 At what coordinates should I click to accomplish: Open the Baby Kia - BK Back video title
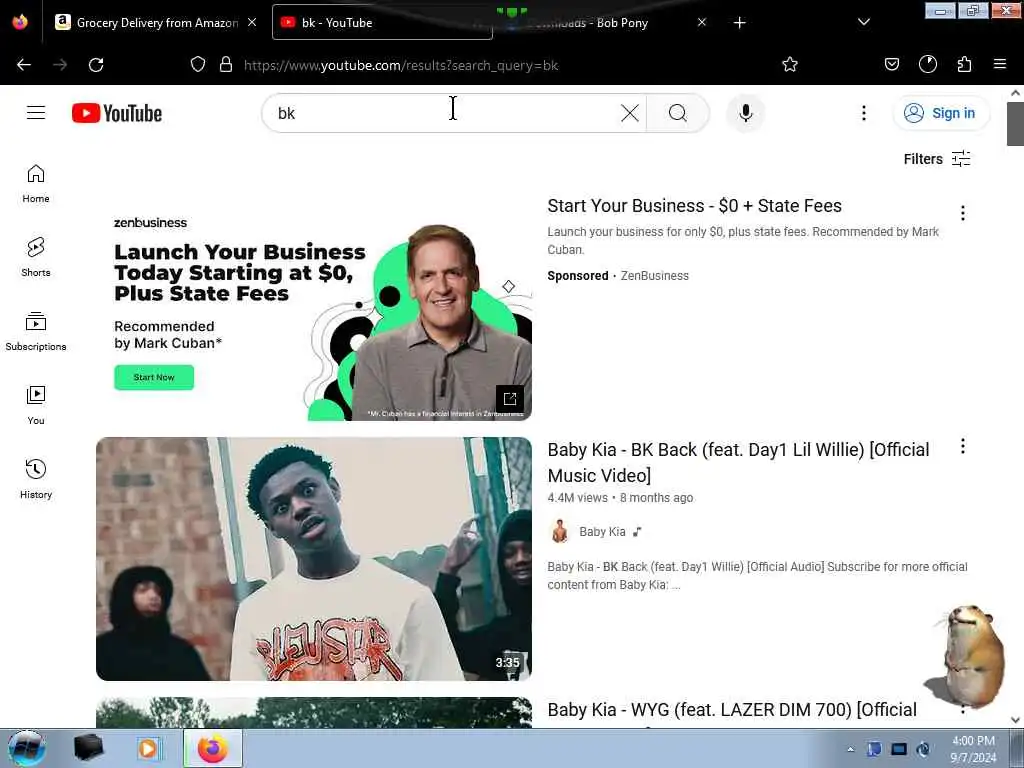(x=738, y=462)
